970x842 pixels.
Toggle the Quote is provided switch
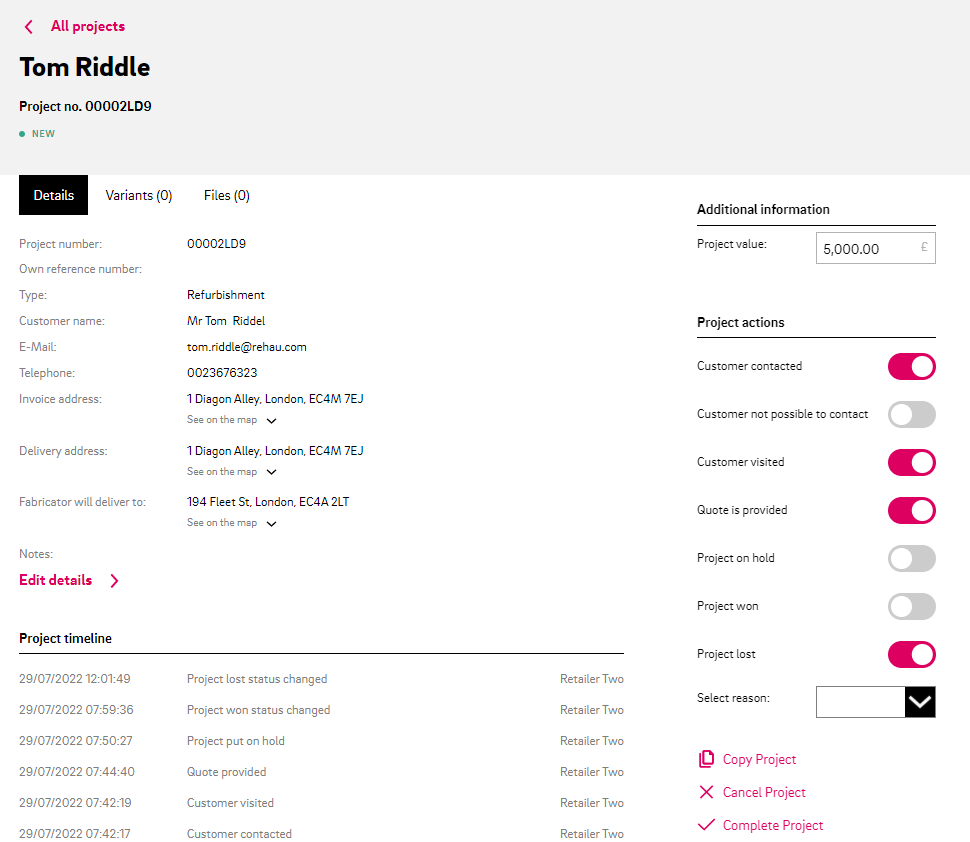[x=911, y=510]
